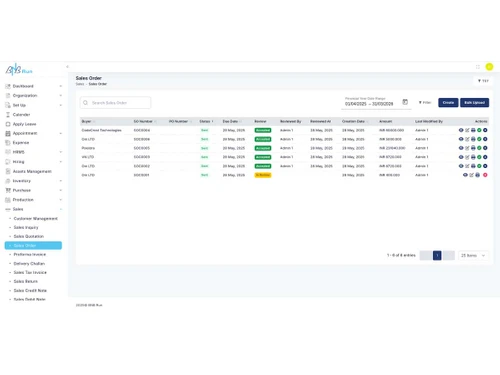Go to pagination page 1

point(437,255)
